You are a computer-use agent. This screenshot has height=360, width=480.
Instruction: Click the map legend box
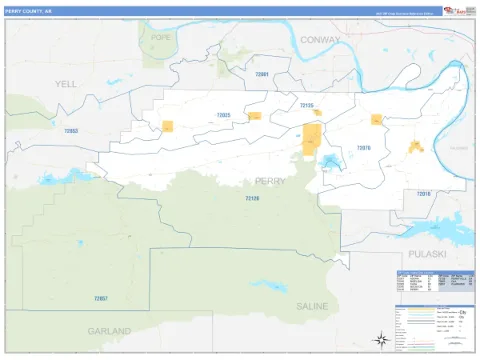point(435,328)
